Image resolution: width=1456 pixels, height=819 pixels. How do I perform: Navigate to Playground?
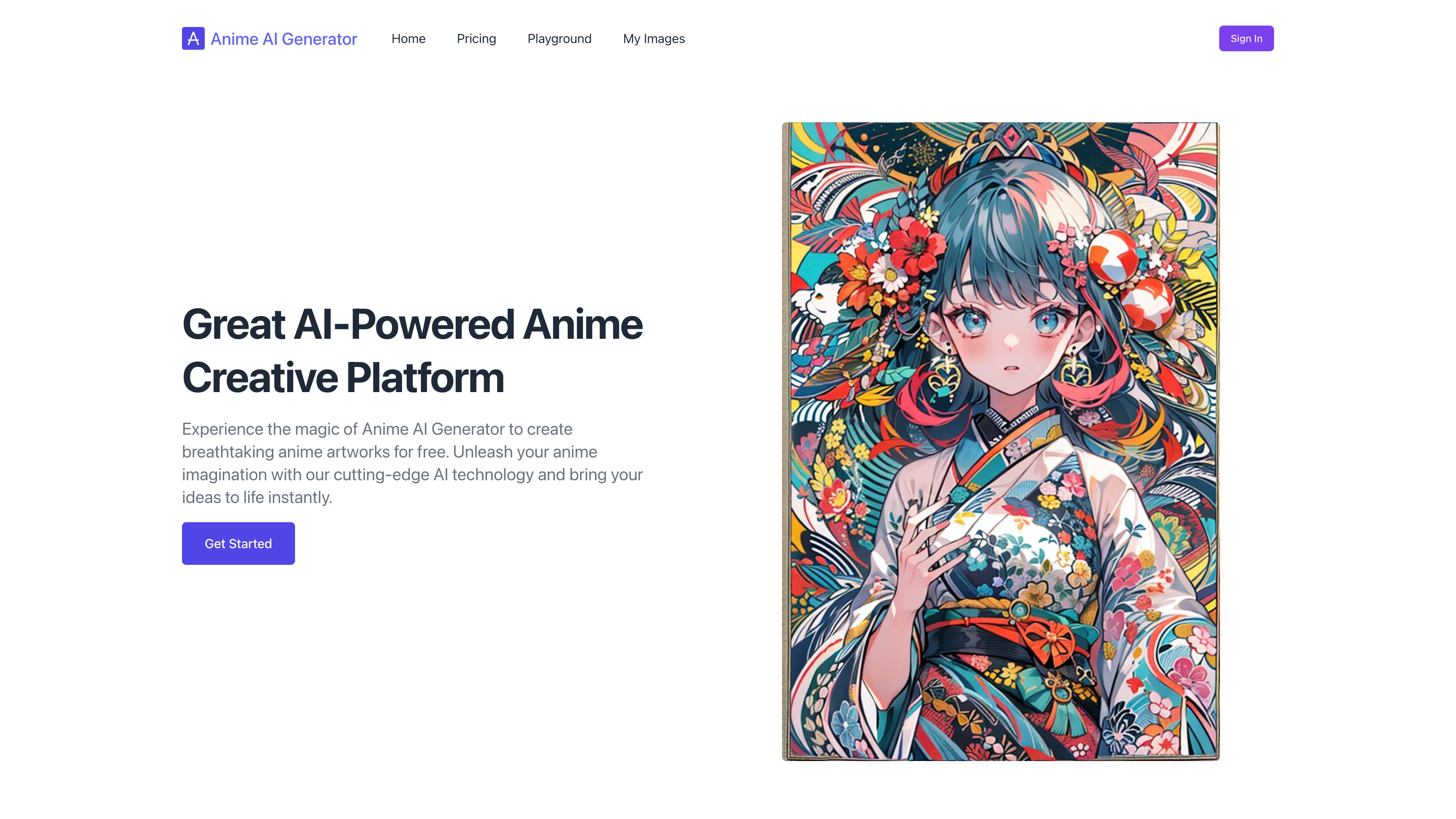pyautogui.click(x=559, y=38)
